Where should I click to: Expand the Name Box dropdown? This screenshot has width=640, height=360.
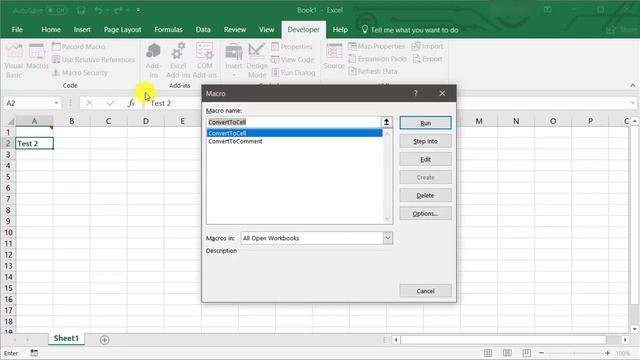(x=56, y=103)
